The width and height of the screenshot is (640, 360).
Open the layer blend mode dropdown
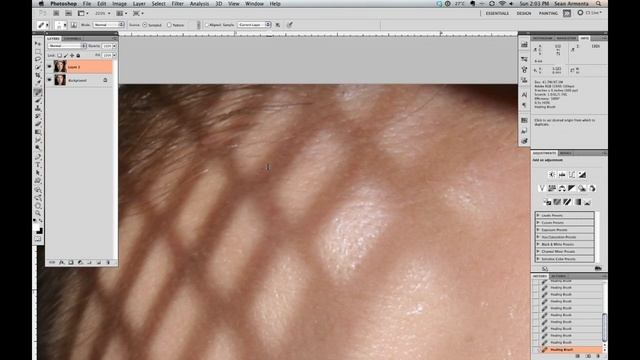tap(67, 46)
